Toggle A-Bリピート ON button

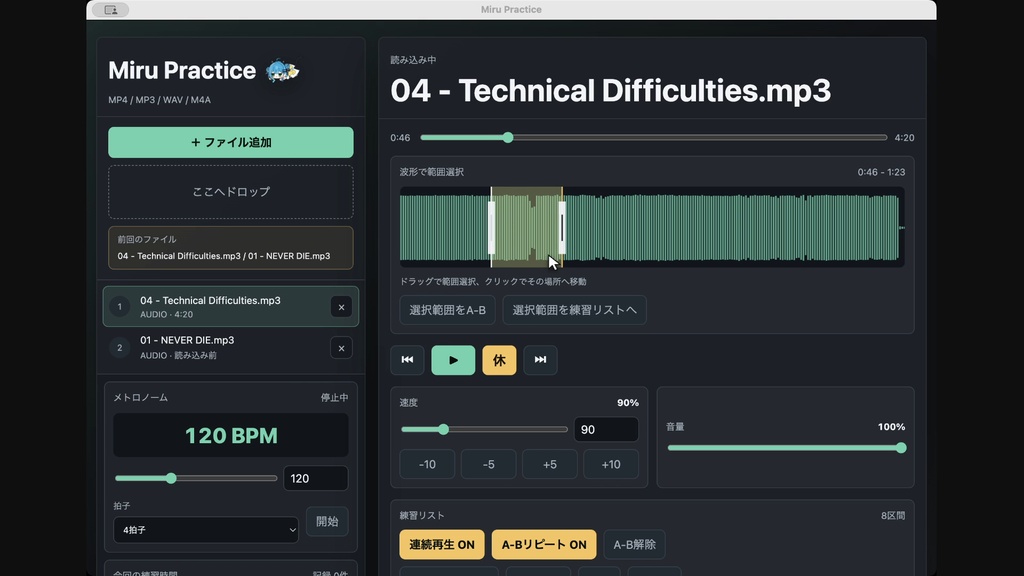(x=544, y=545)
